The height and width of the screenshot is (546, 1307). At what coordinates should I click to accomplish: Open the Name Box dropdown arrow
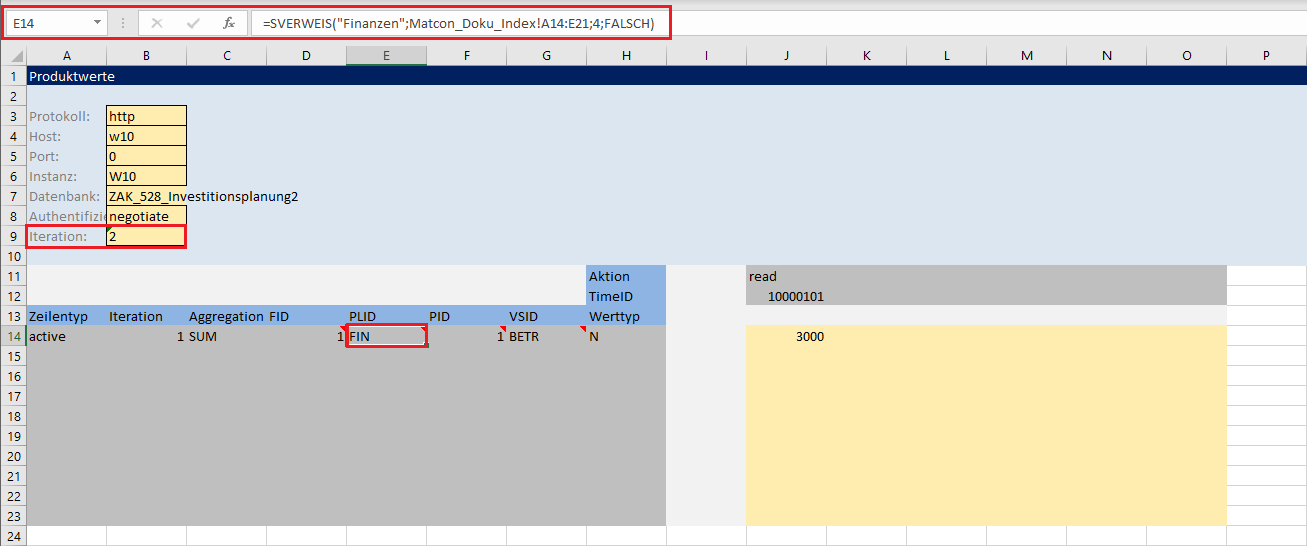97,23
